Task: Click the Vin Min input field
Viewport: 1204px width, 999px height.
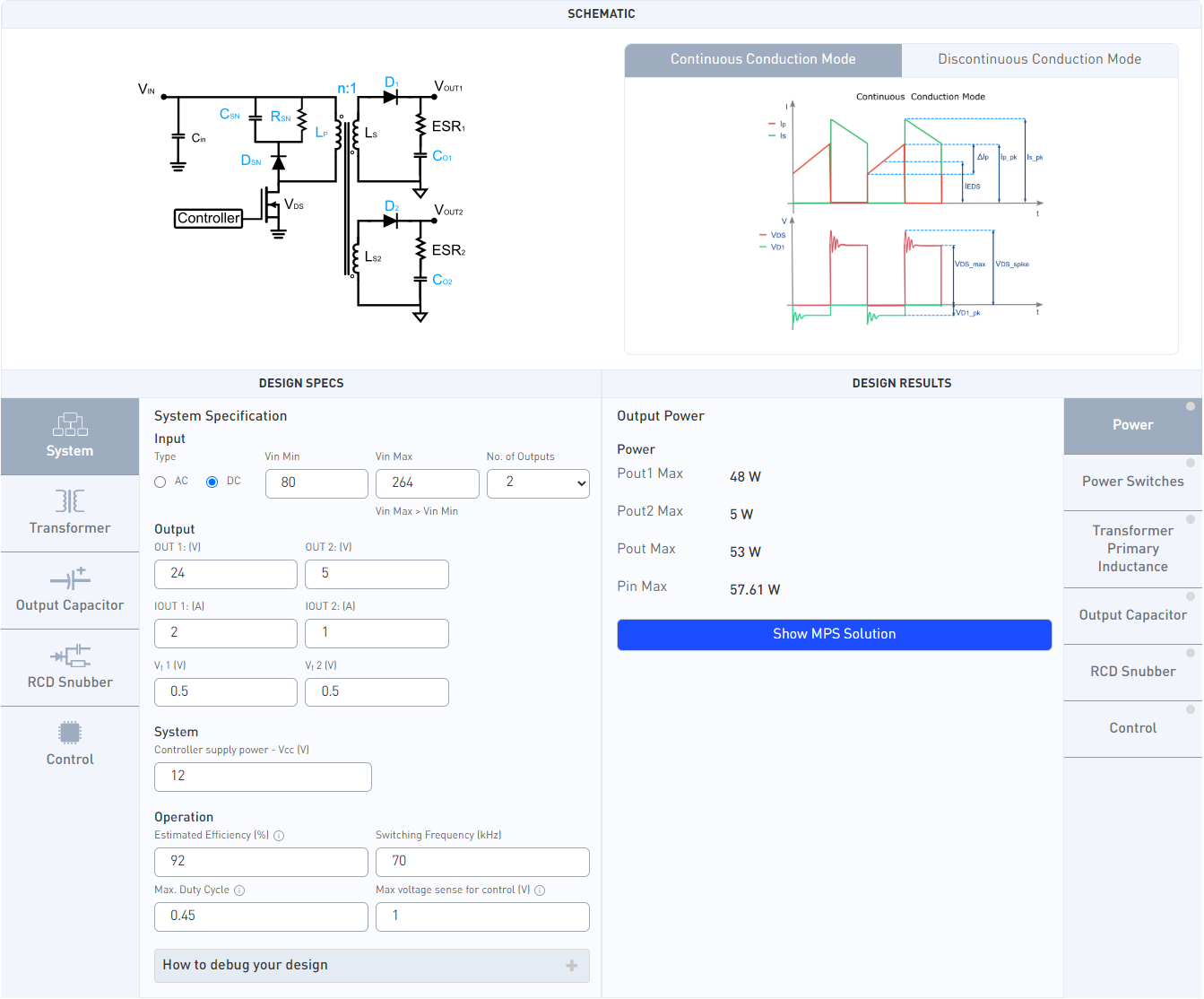Action: 316,483
